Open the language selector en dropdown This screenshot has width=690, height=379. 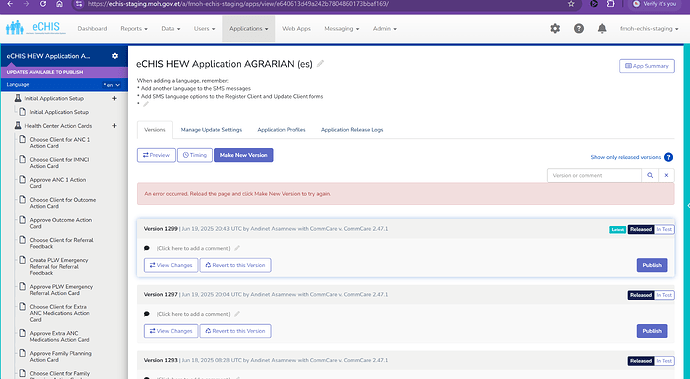tap(112, 85)
